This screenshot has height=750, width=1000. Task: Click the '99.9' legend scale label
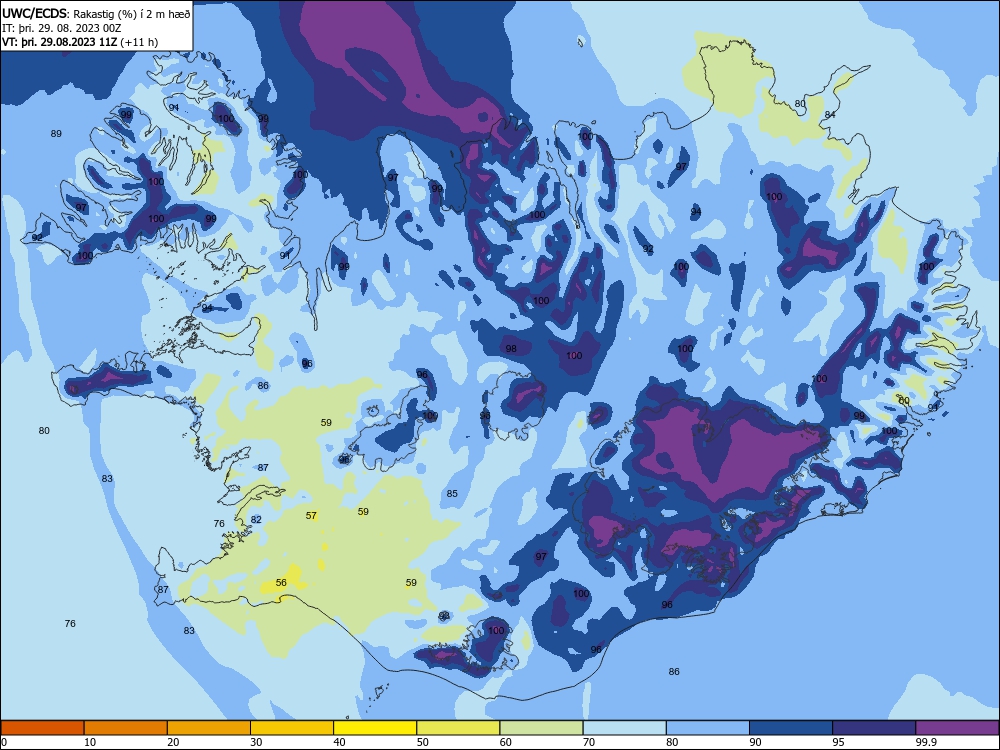tap(926, 742)
